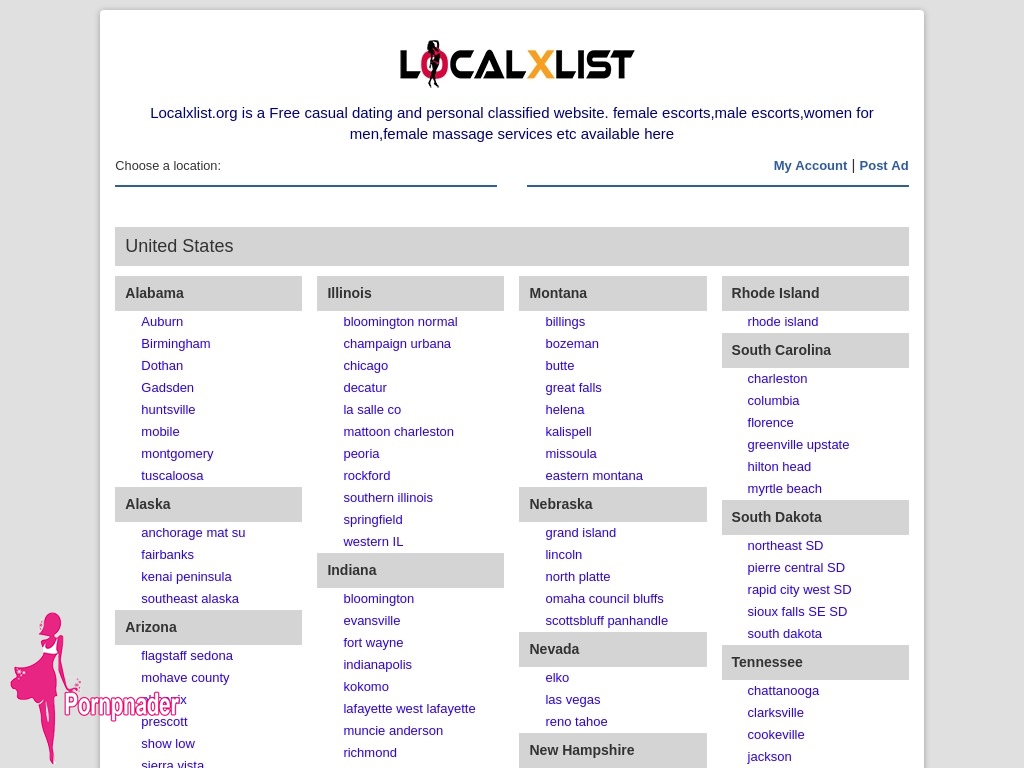Select springfield under Illinois
The height and width of the screenshot is (768, 1024).
[x=373, y=520]
